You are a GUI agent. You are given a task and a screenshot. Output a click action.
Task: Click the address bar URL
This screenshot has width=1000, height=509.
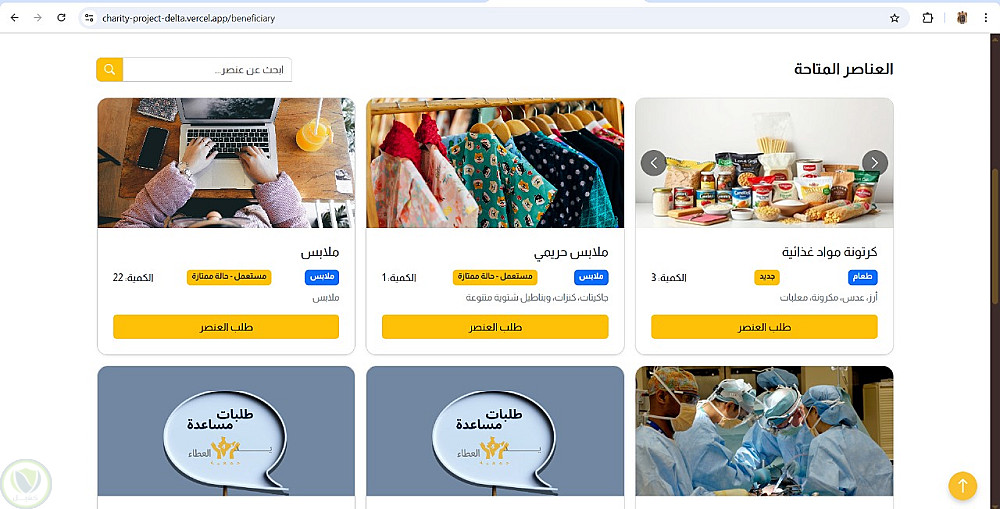[189, 18]
